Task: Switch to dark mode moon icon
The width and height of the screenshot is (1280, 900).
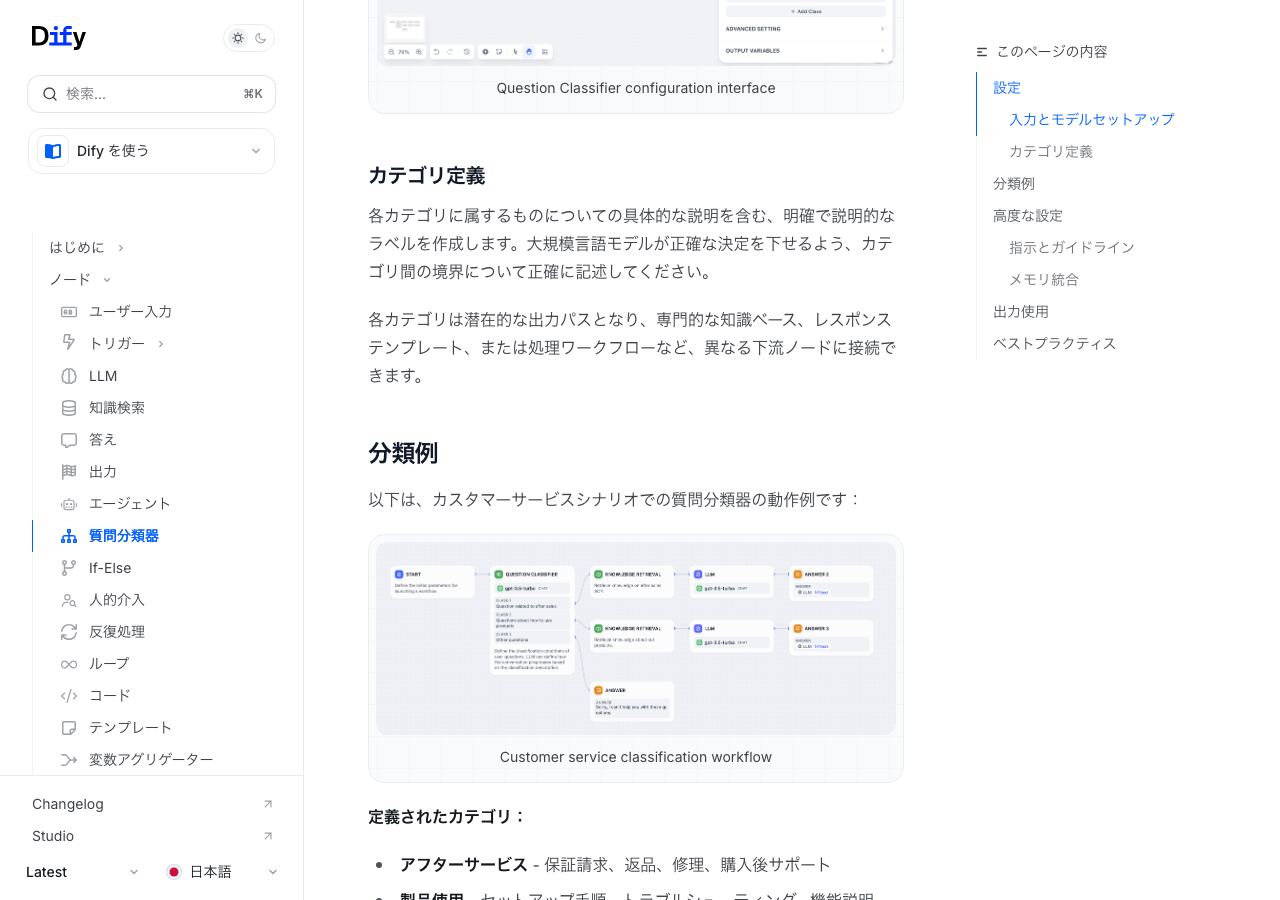Action: pos(261,38)
